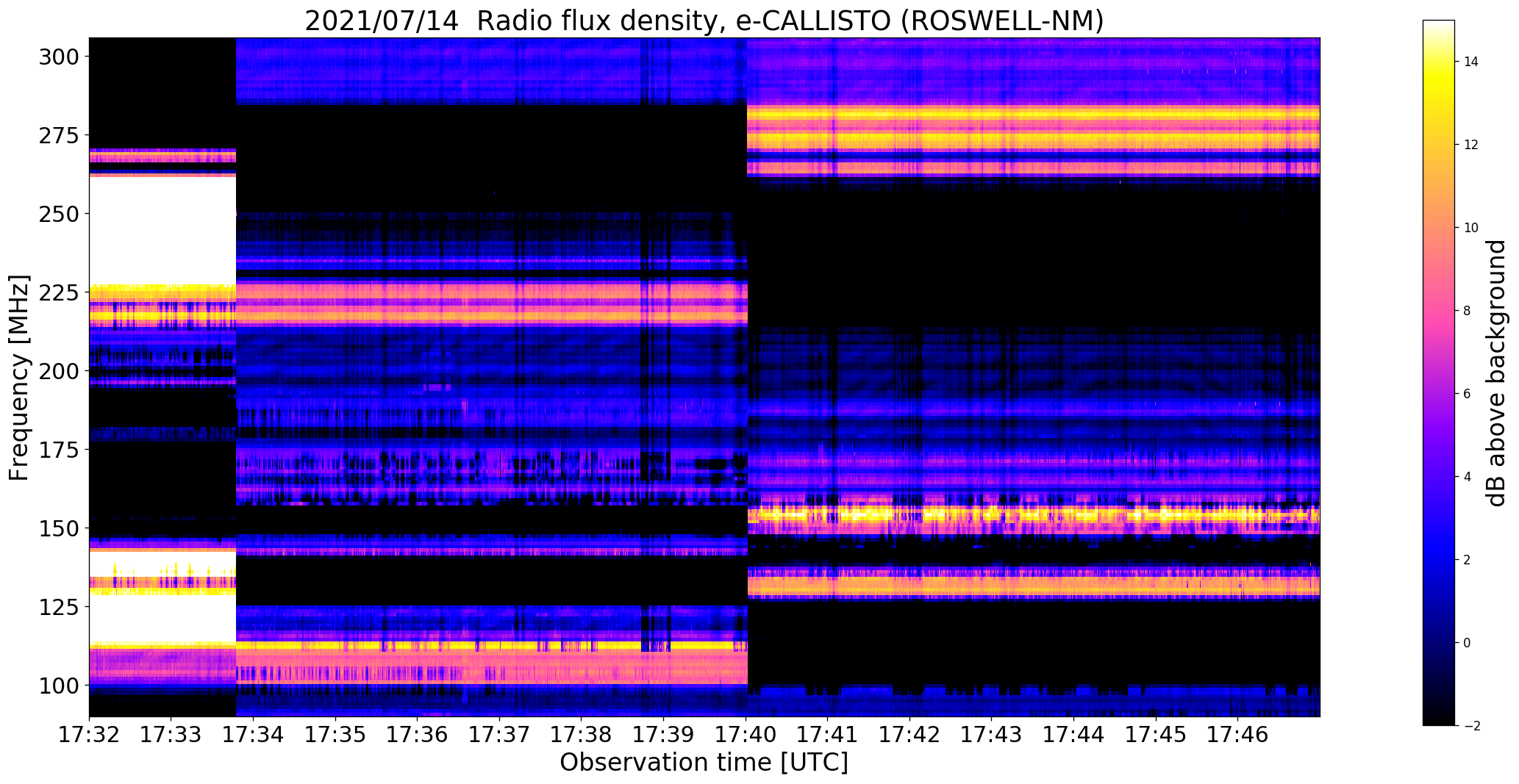Screen dimensions: 1519x784
Task: Click the 250 frequency tick label
Action: 59,214
